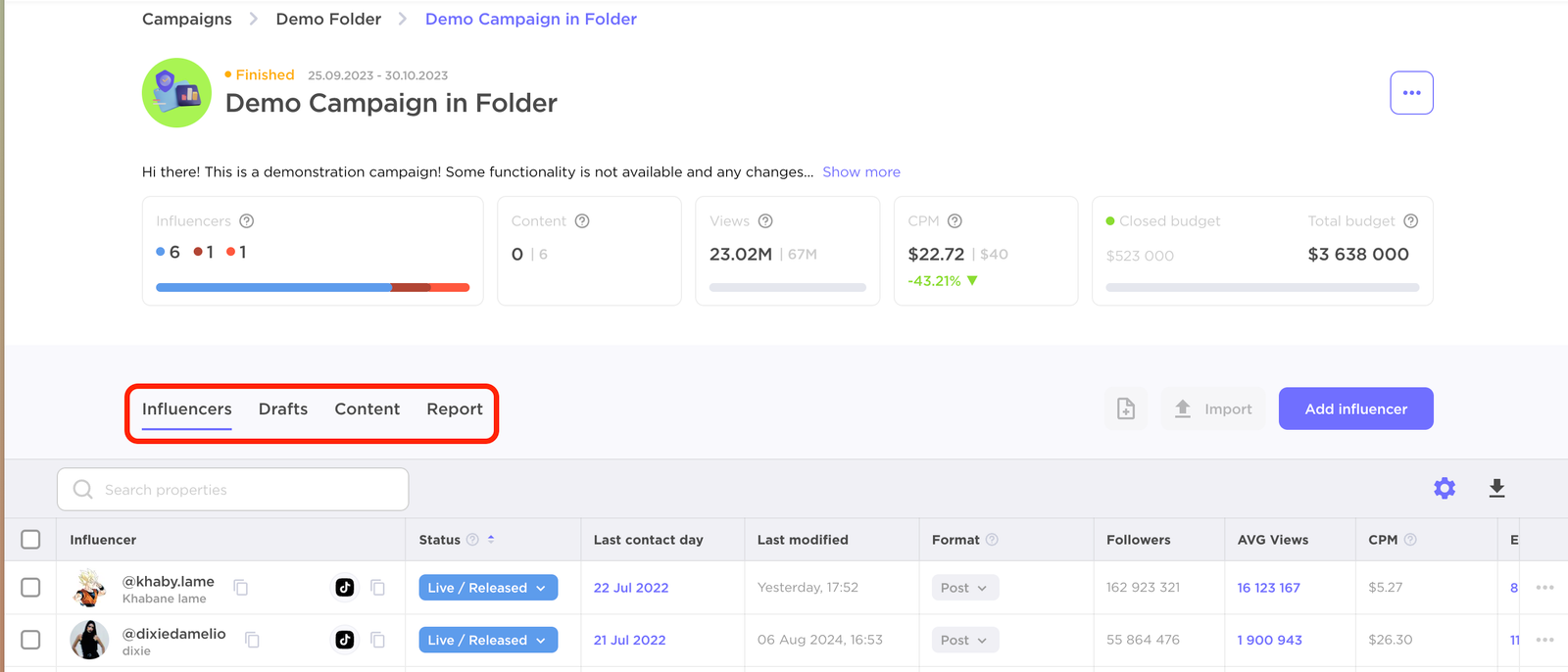Viewport: 1568px width, 672px height.
Task: Open the Post format dropdown for @dixiedamelio
Action: click(x=964, y=640)
